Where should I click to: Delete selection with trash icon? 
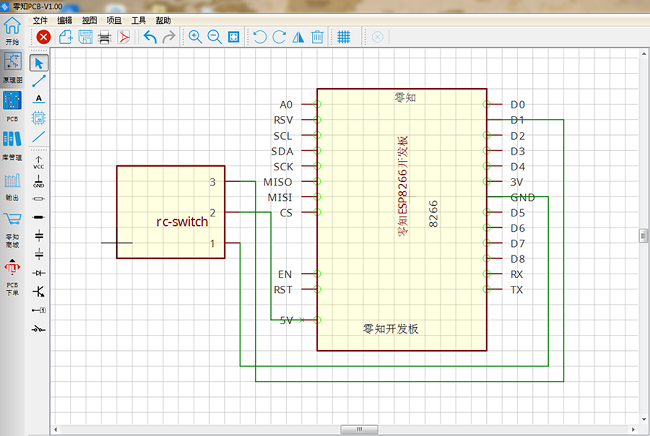(317, 37)
